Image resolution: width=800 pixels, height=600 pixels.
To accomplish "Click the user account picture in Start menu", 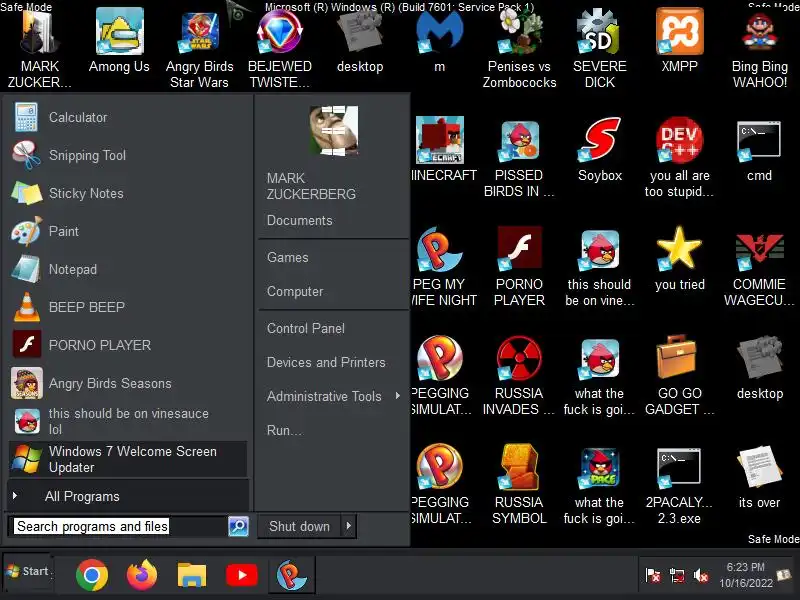I will point(334,130).
